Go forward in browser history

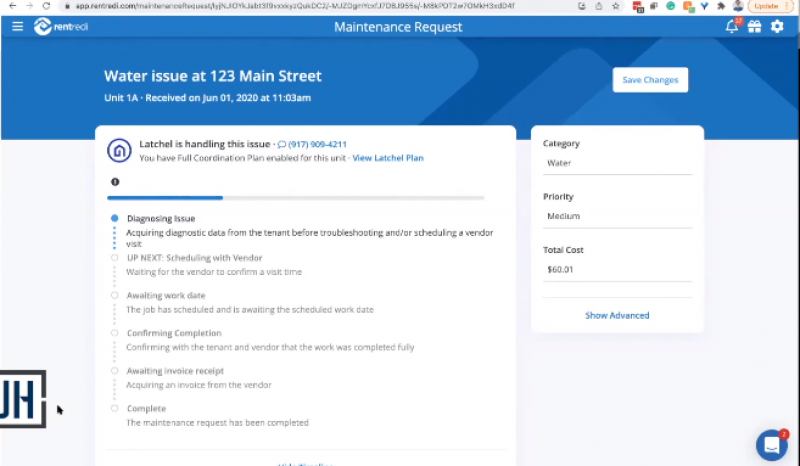(x=29, y=6)
